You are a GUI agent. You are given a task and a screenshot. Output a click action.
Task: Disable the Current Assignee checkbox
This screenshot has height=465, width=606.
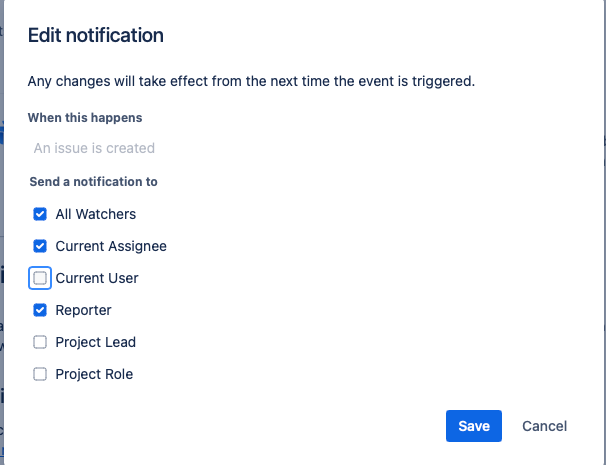click(x=40, y=246)
